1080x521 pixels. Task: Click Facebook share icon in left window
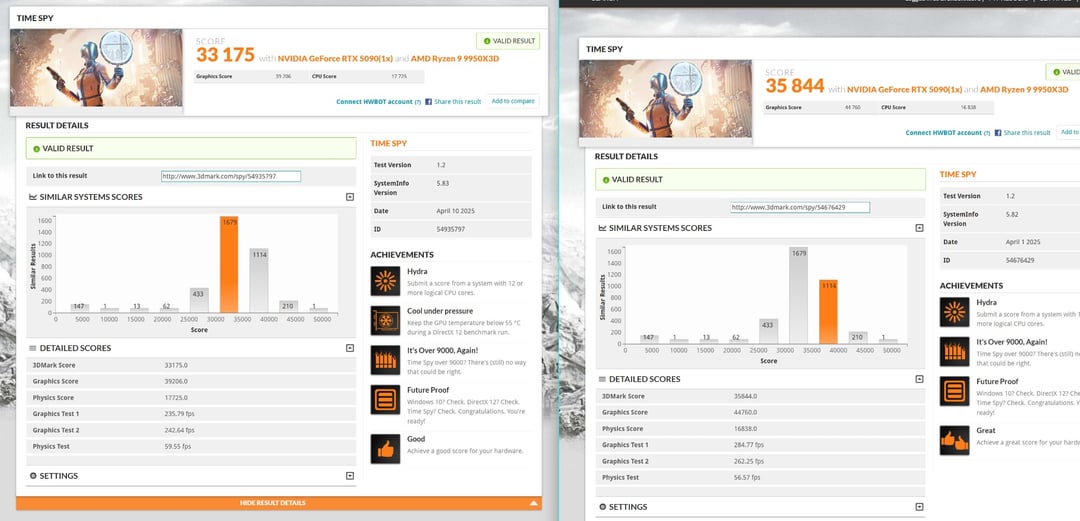coord(428,101)
